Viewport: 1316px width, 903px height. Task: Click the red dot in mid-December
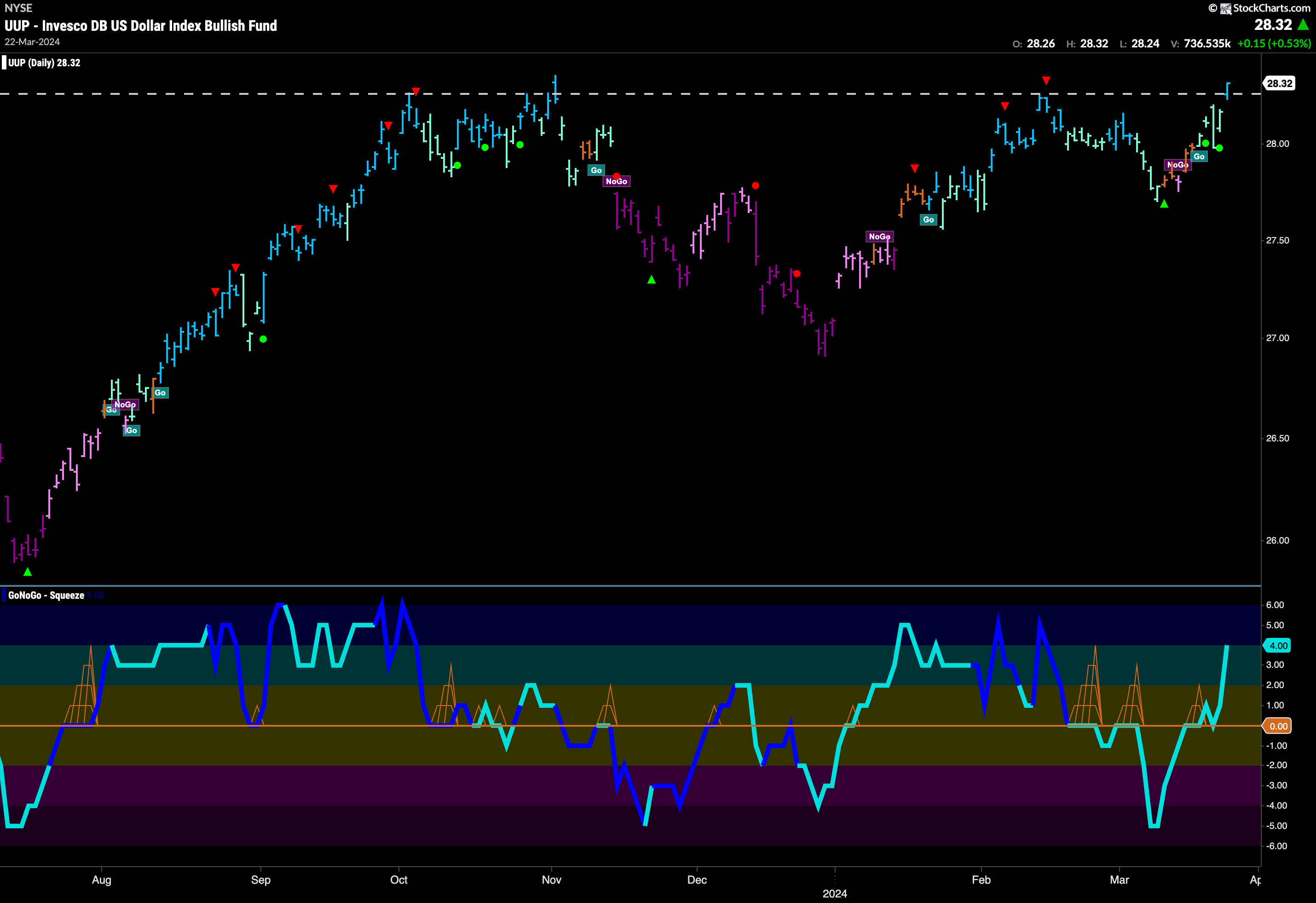click(756, 186)
